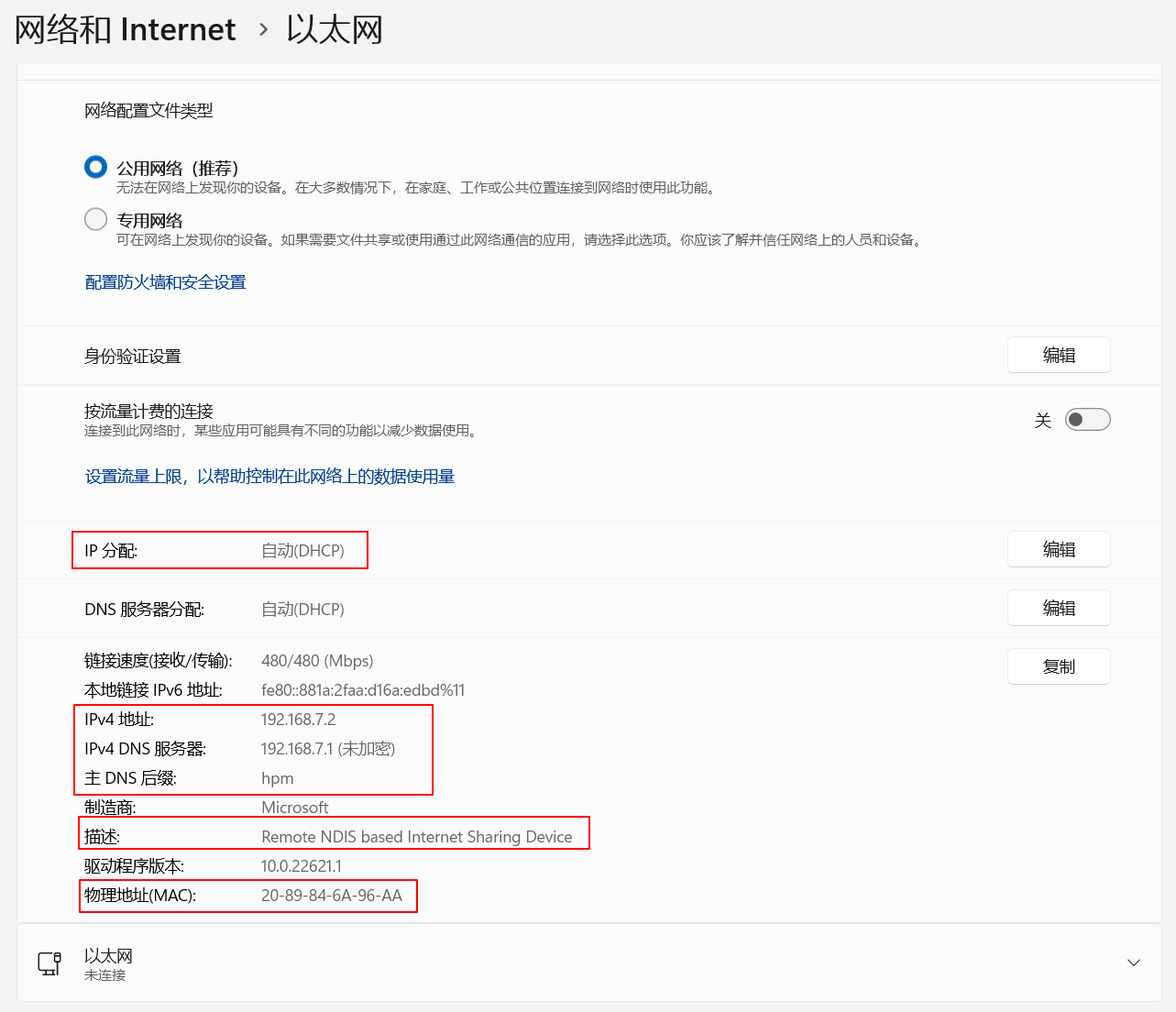Click the IPv4 DNS value 192.168.7.1 (未加密)

(328, 749)
